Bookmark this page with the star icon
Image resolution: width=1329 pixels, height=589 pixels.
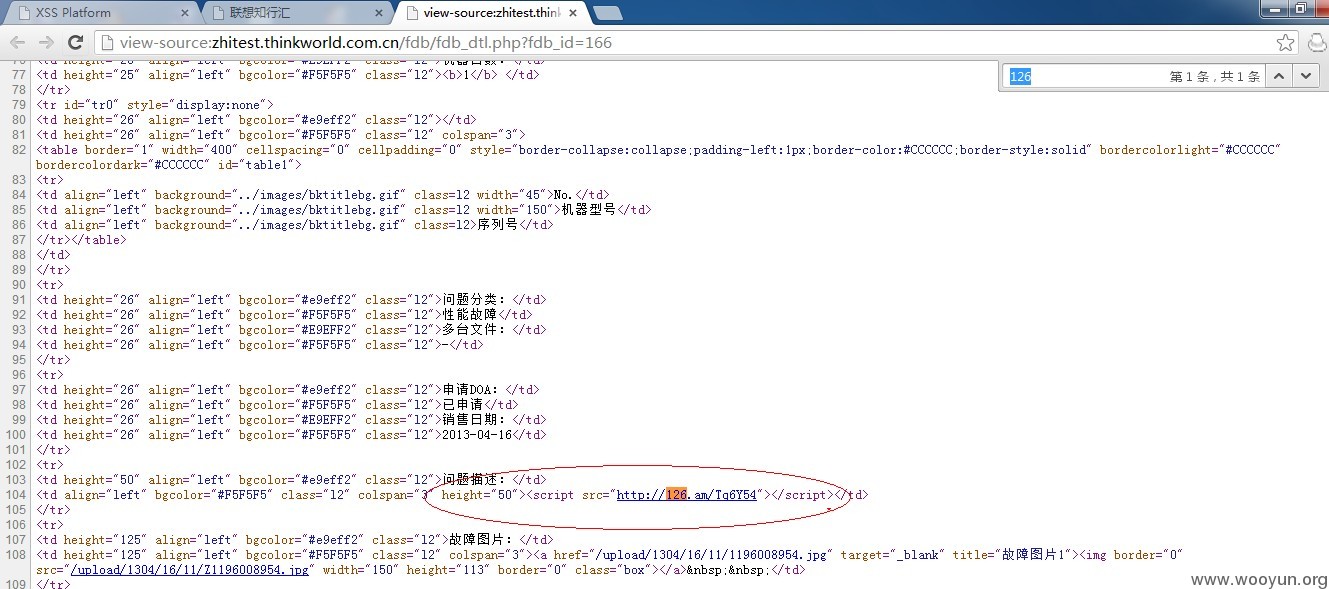(x=1286, y=43)
